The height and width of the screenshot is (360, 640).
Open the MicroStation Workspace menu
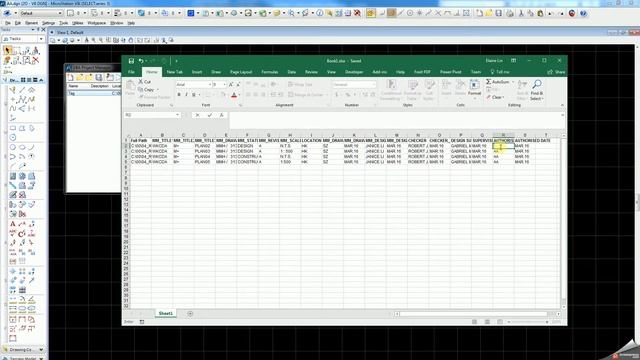click(97, 23)
